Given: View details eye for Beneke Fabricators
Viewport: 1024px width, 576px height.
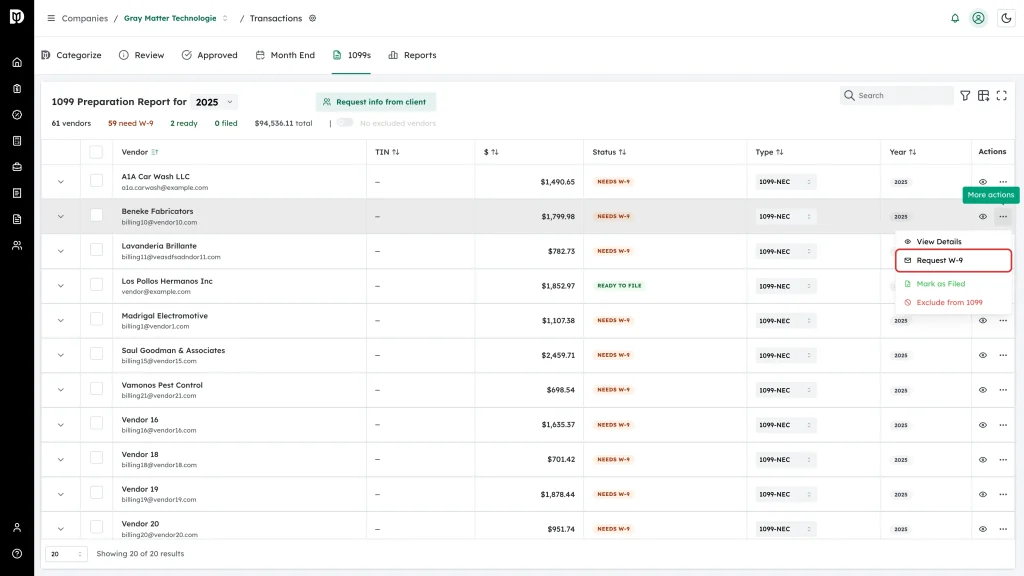Looking at the screenshot, I should tap(983, 216).
